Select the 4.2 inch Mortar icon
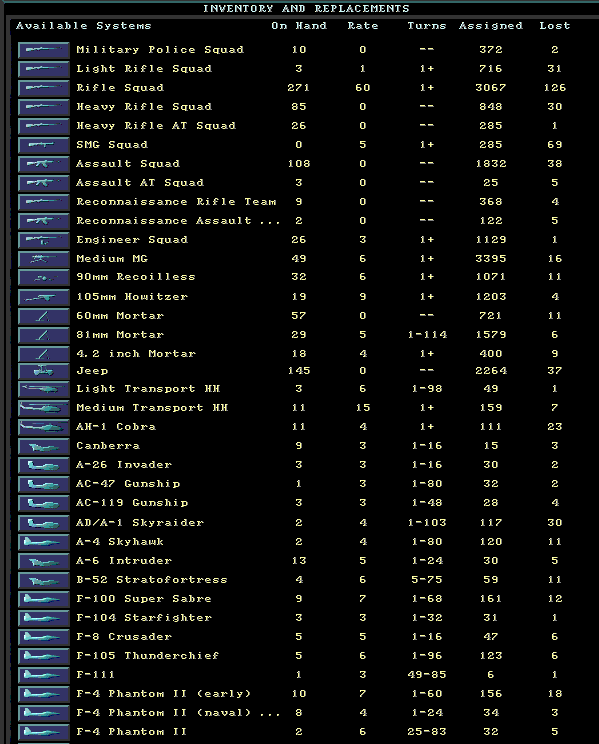The width and height of the screenshot is (599, 744). click(44, 354)
